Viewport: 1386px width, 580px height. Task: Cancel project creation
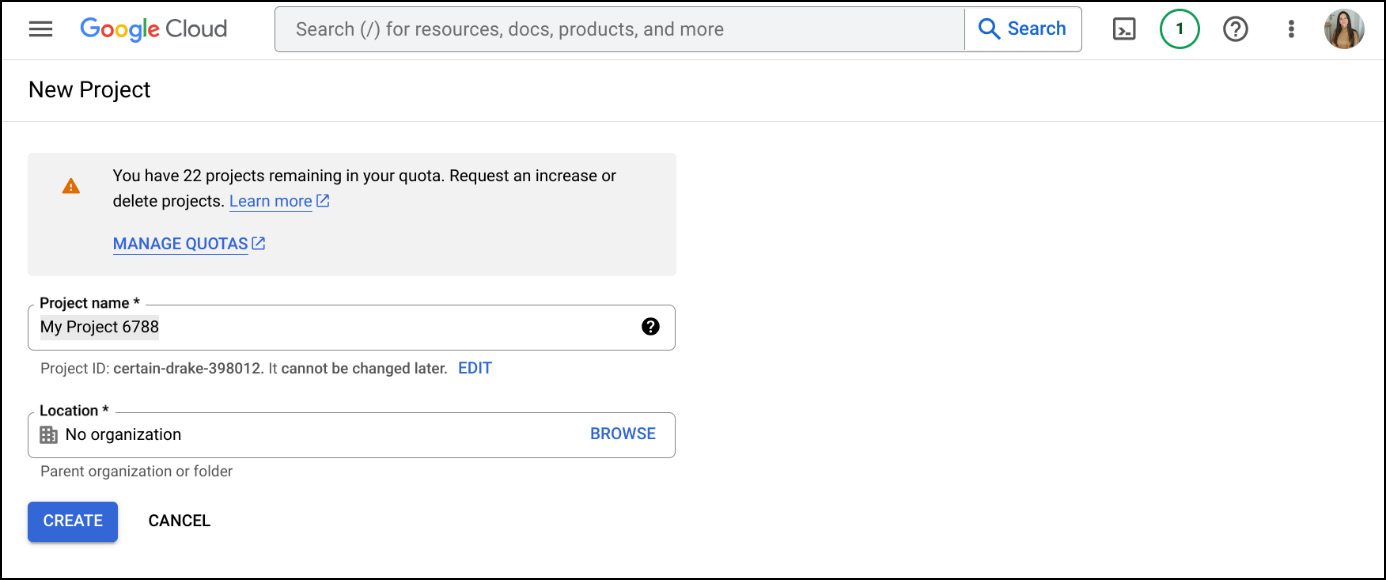pyautogui.click(x=179, y=521)
